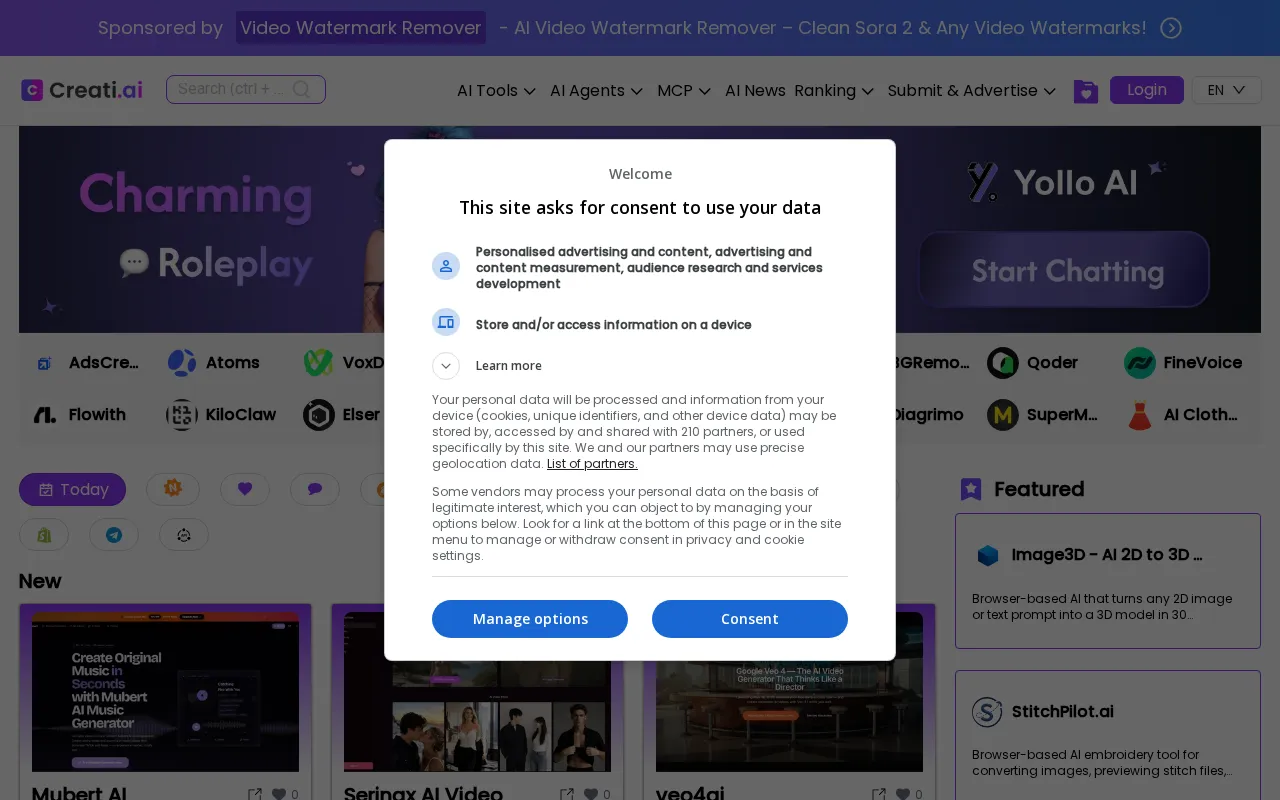The height and width of the screenshot is (800, 1280).
Task: Like Serinax AI Video with heart icon
Action: click(x=592, y=795)
